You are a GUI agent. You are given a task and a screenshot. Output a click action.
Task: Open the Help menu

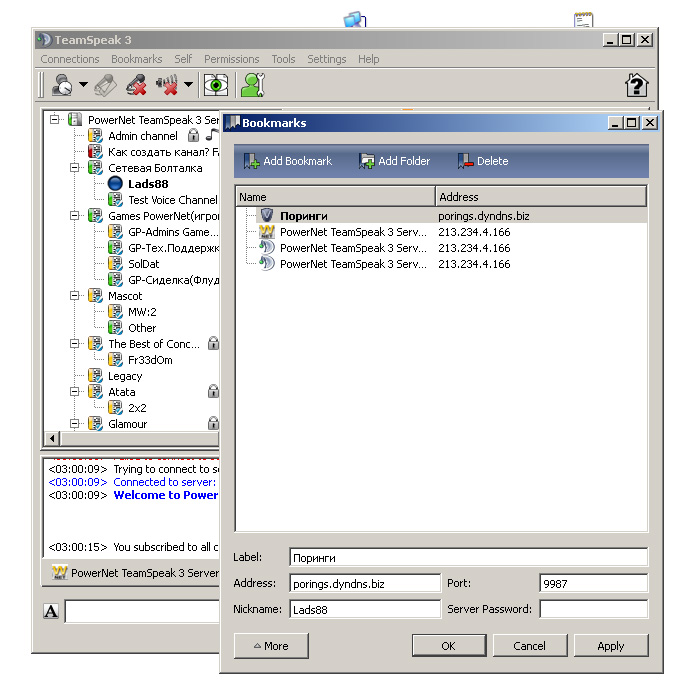(368, 59)
